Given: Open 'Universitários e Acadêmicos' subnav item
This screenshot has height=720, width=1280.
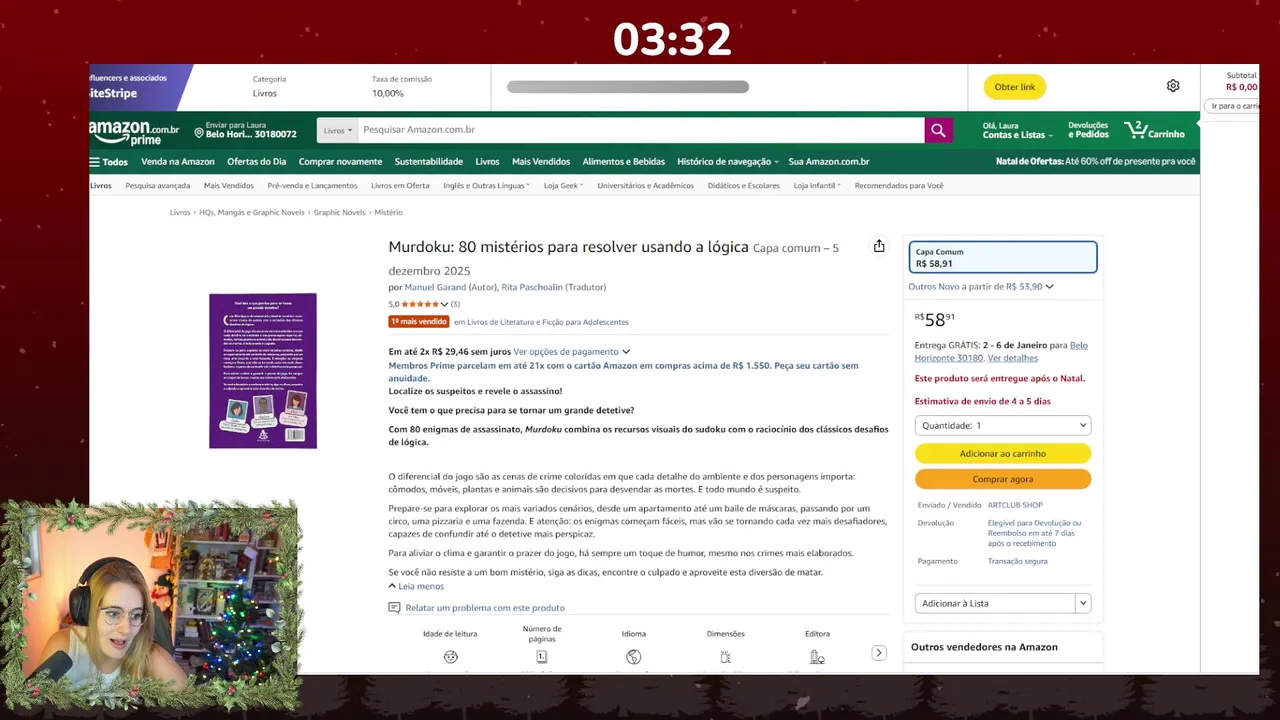Looking at the screenshot, I should tap(645, 185).
